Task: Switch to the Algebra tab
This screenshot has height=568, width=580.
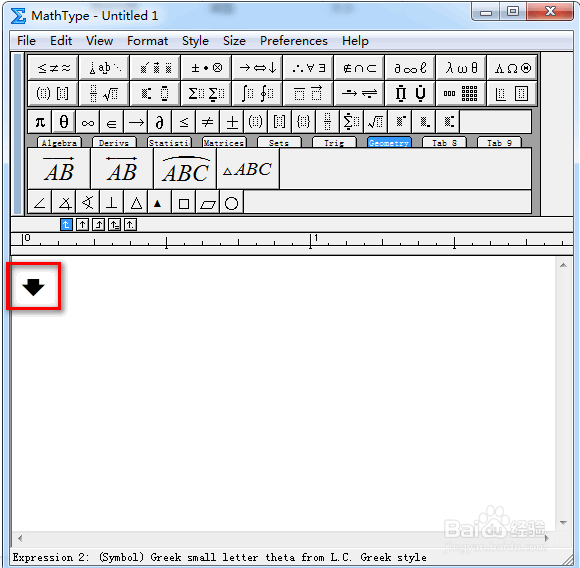Action: (x=59, y=143)
